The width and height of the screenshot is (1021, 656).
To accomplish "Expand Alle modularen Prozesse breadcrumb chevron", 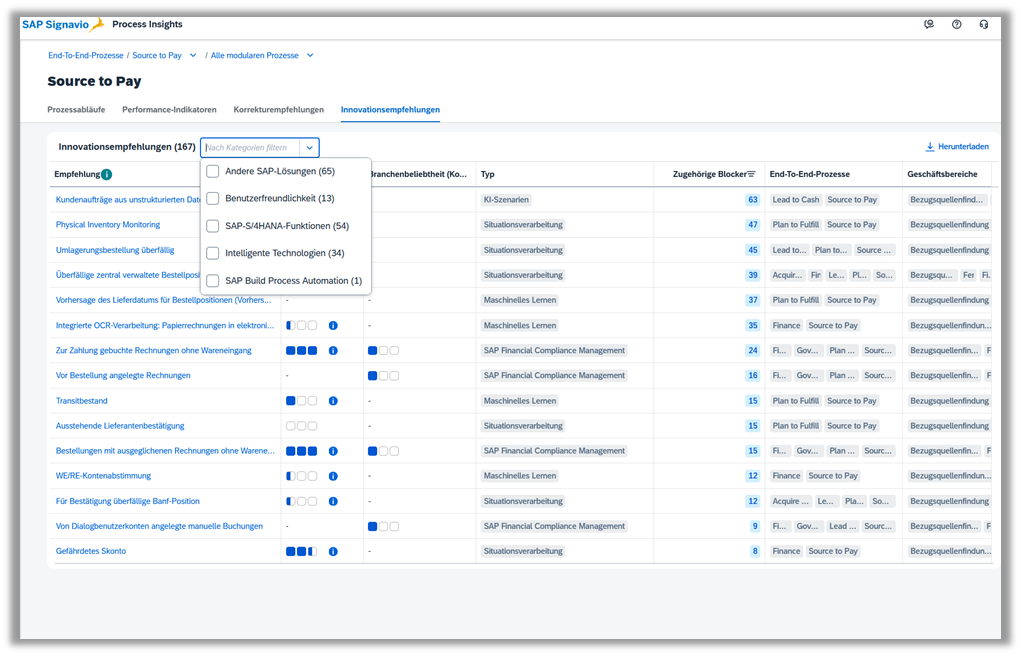I will (310, 55).
